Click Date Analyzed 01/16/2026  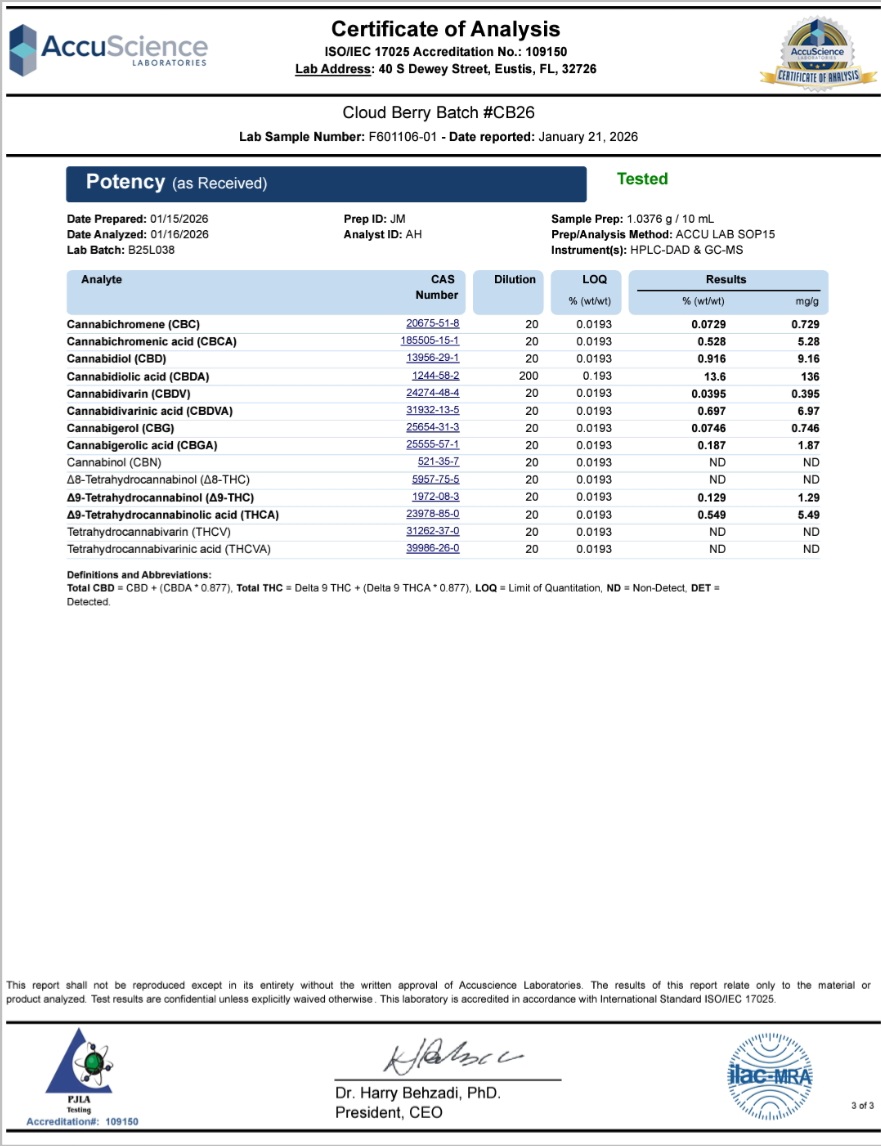[x=137, y=235]
